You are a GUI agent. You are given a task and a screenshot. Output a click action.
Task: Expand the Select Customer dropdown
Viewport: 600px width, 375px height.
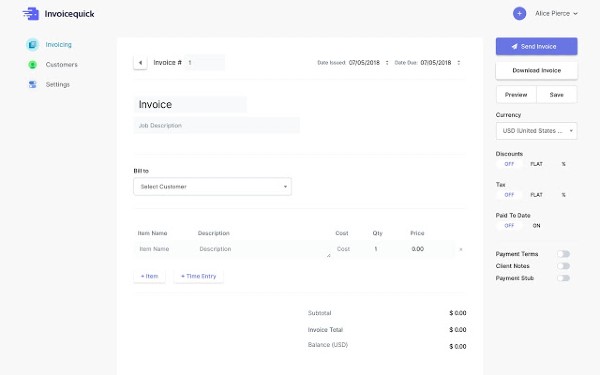[212, 187]
